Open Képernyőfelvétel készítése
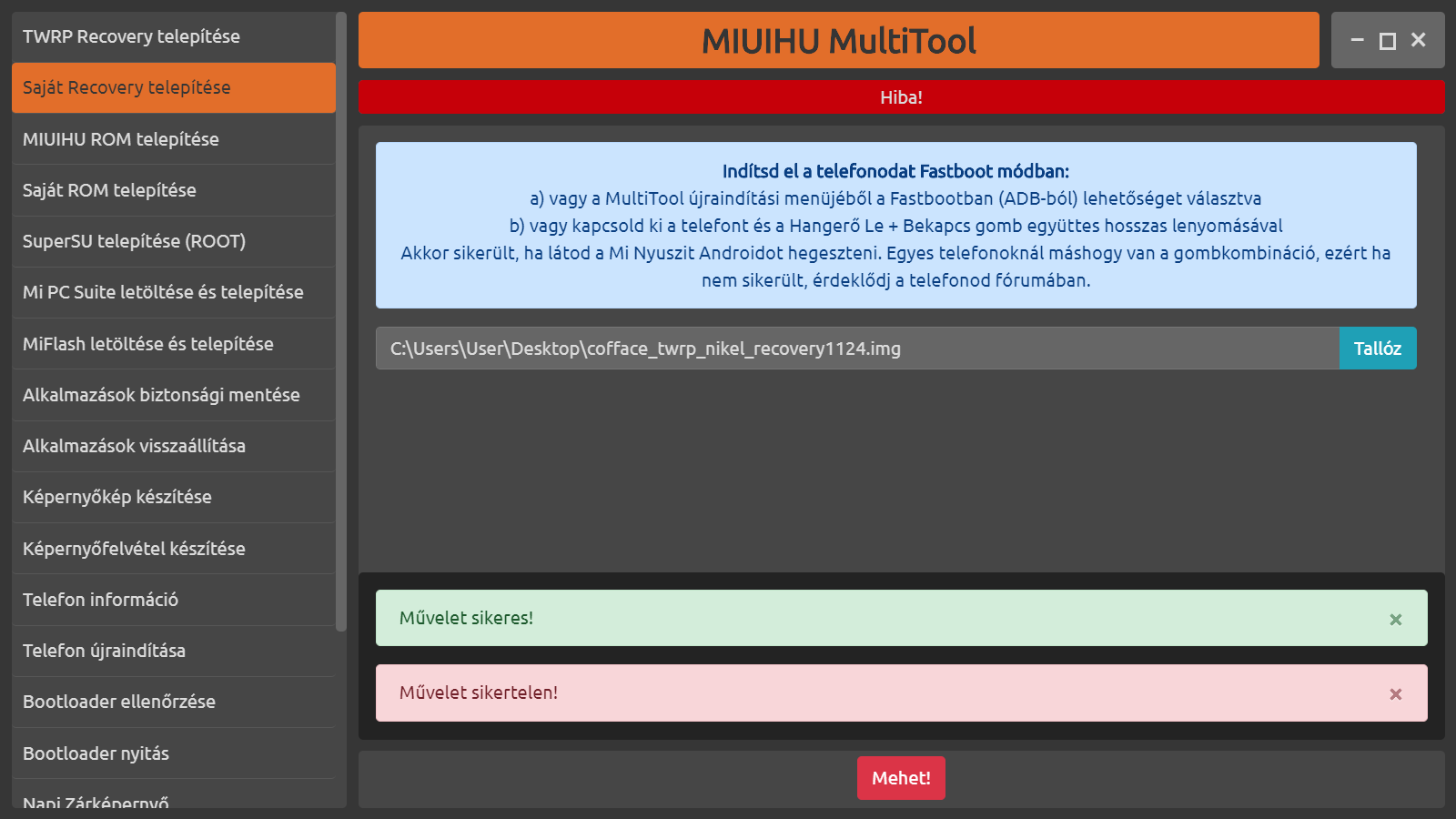 tap(174, 549)
